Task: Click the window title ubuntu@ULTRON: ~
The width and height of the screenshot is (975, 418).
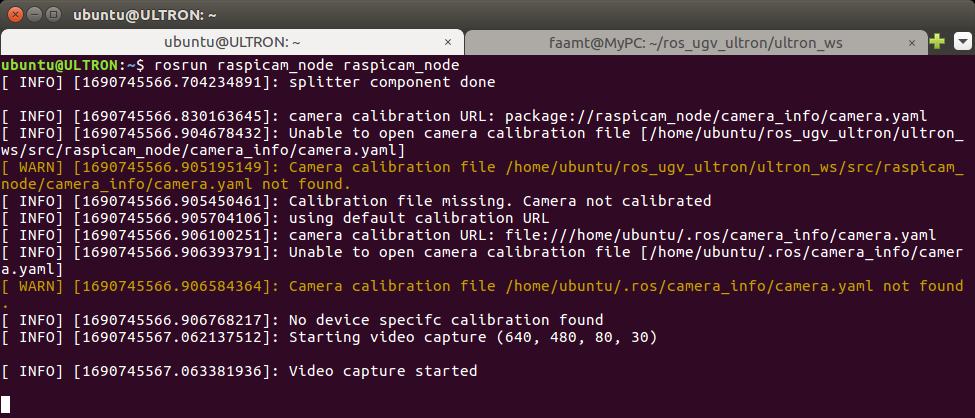Action: [144, 14]
